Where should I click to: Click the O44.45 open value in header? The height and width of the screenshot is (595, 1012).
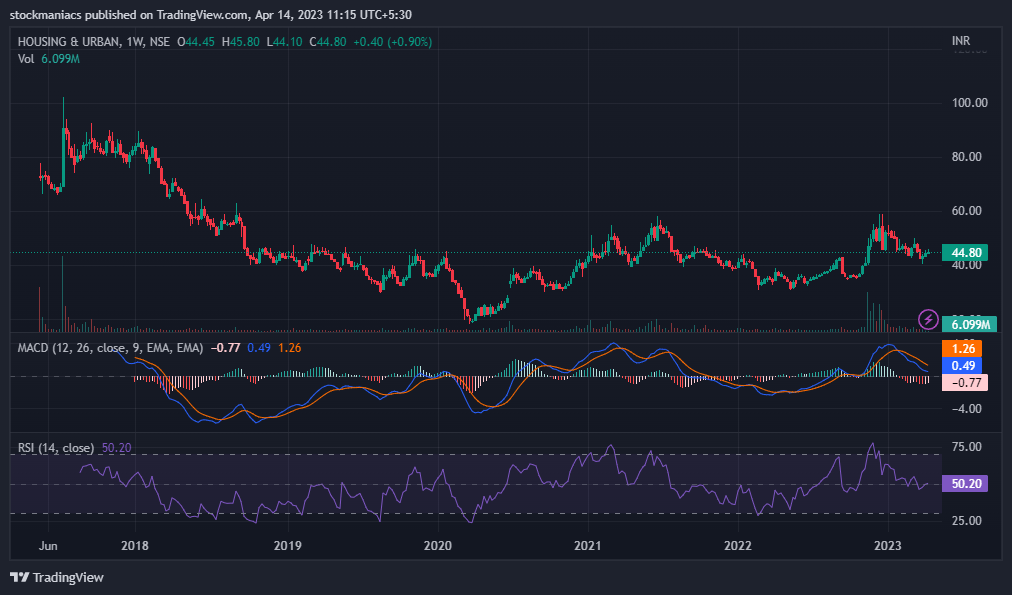[196, 42]
